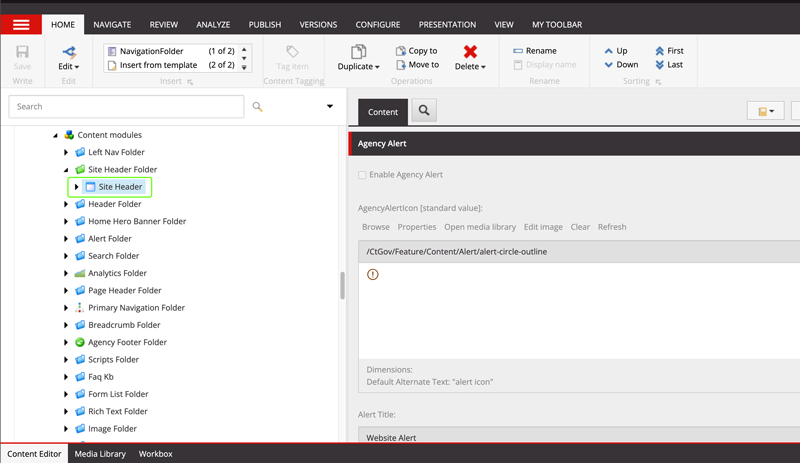Viewport: 800px width, 463px height.
Task: Collapse the Site Header Folder node
Action: 66,170
